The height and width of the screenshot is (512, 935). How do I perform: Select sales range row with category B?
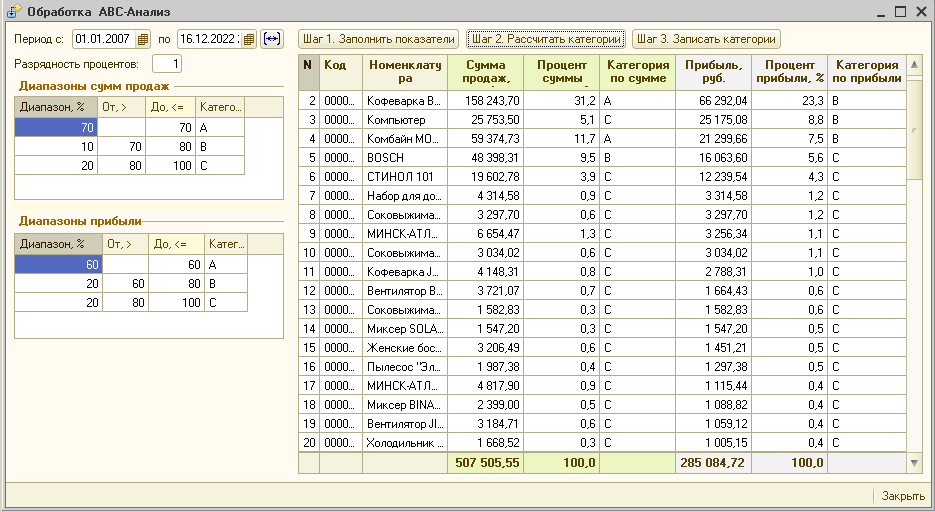pos(129,147)
